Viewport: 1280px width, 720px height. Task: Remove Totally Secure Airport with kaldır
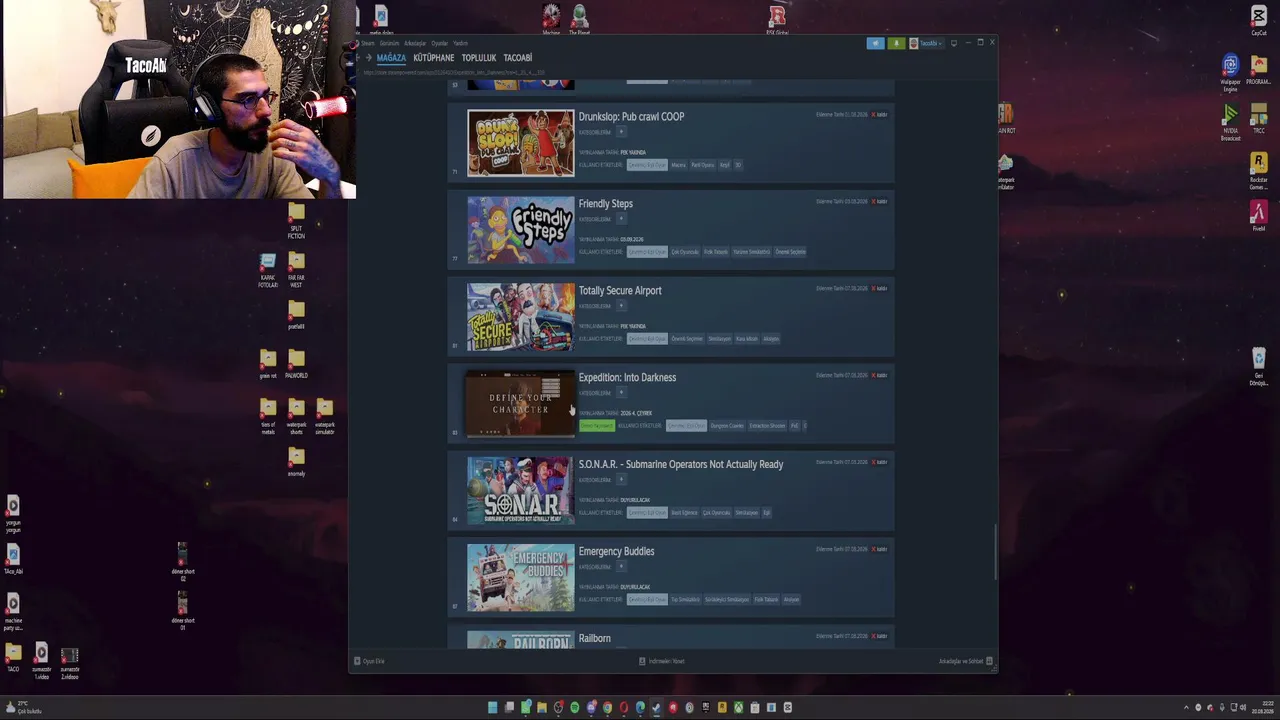tap(880, 288)
